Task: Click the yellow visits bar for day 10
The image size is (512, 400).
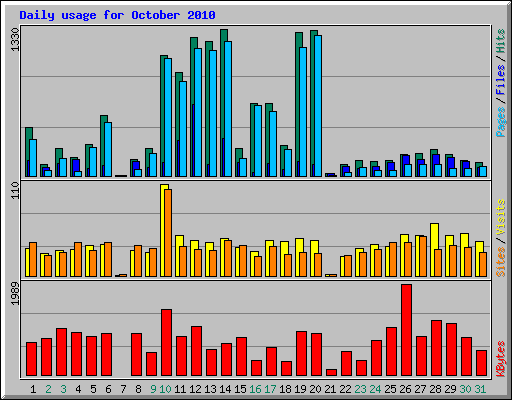Action: point(162,230)
